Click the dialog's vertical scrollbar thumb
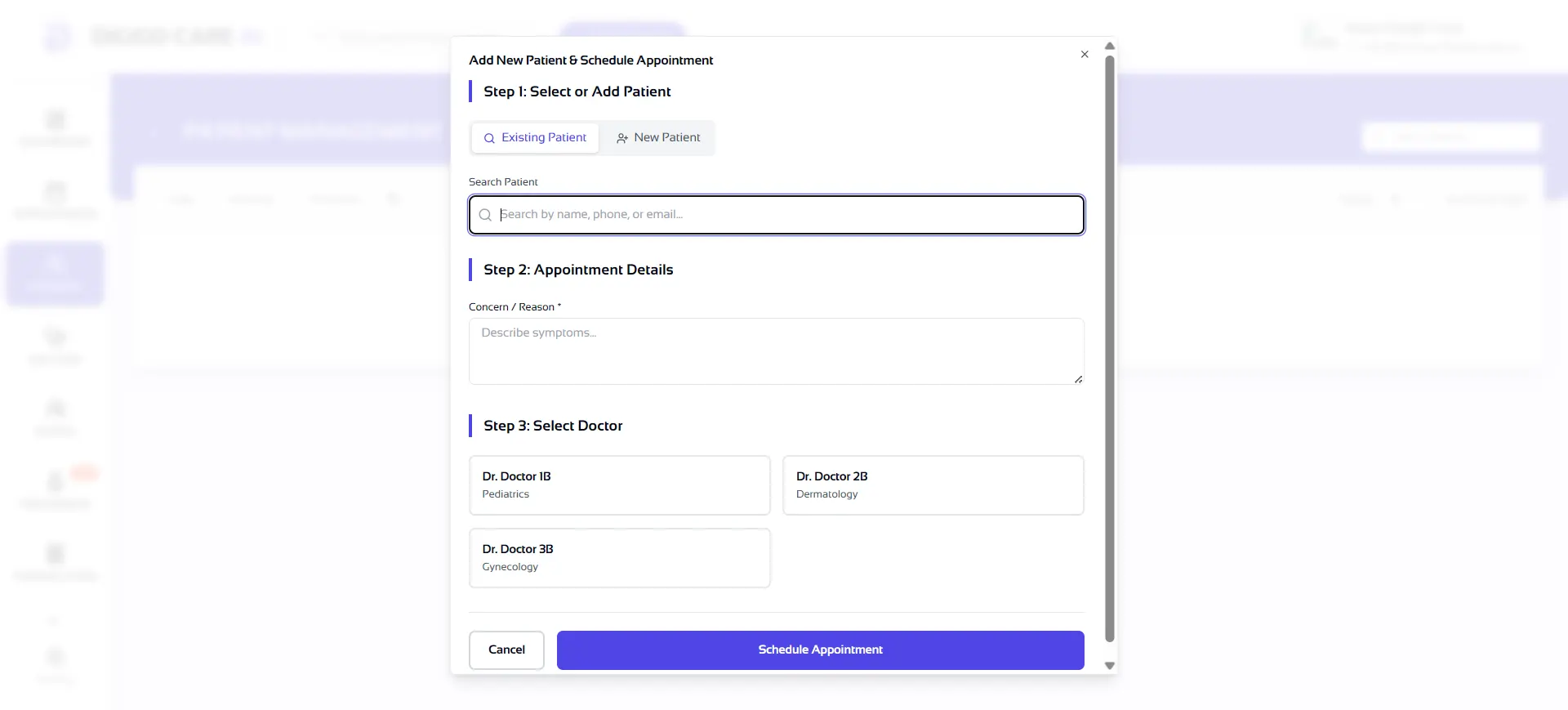1568x710 pixels. (1110, 347)
